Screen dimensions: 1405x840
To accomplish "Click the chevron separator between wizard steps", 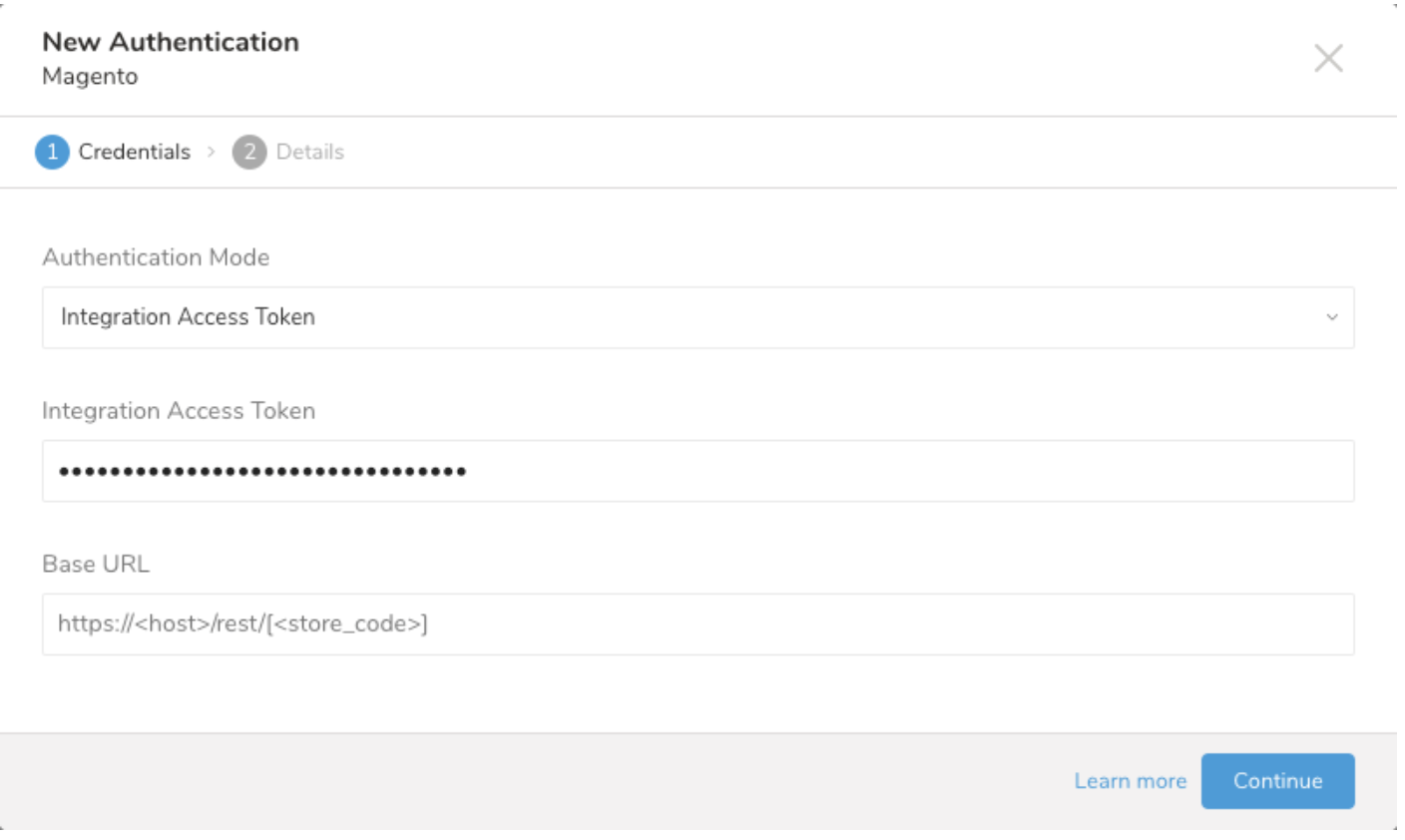I will pos(212,152).
